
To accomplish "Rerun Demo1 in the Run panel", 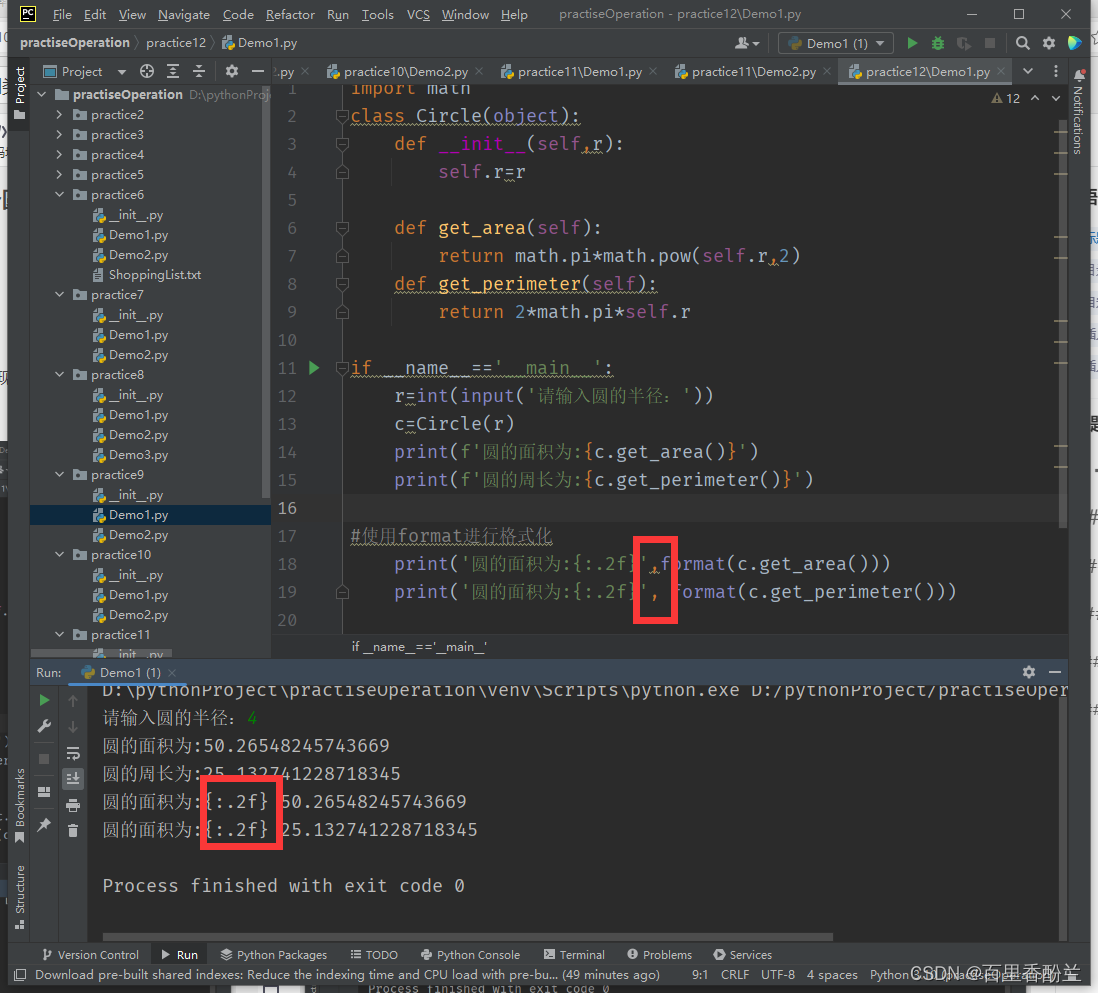I will pyautogui.click(x=44, y=700).
